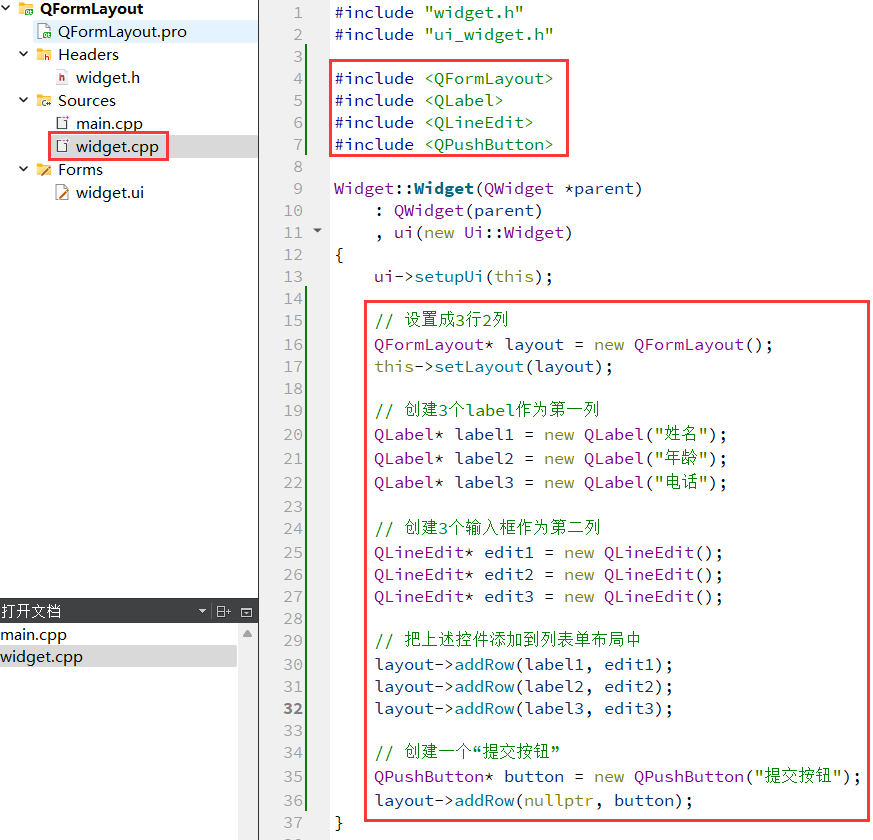Click the open documents scrollbar up arrow
Image resolution: width=873 pixels, height=840 pixels.
point(248,633)
